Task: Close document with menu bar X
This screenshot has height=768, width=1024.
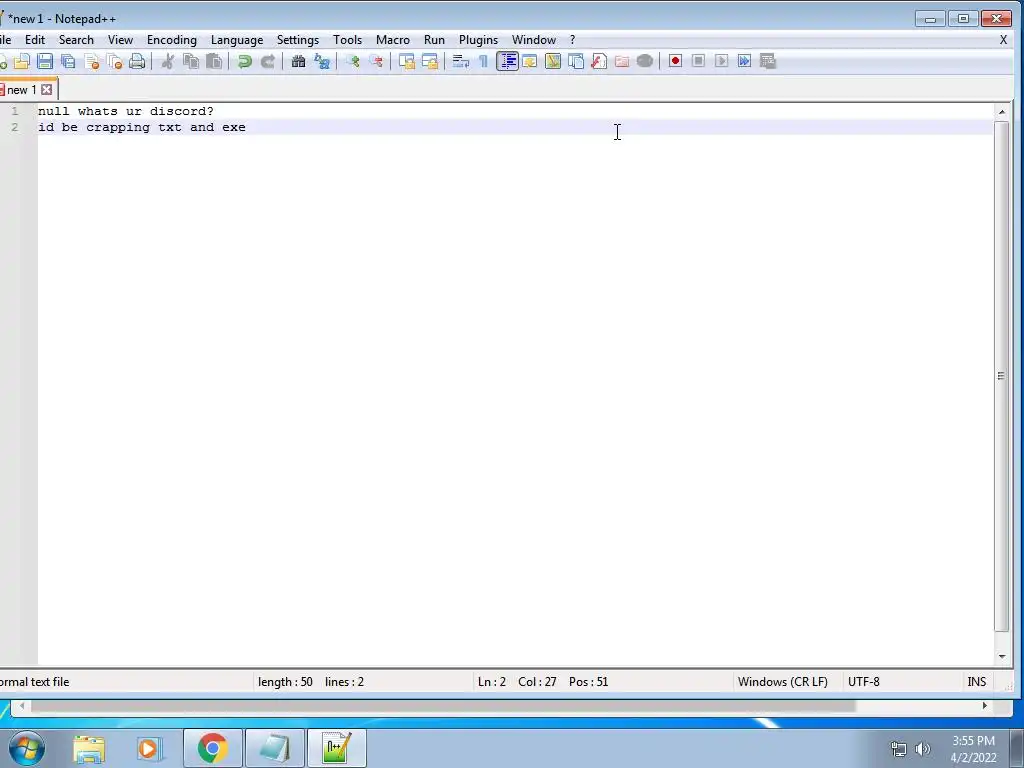Action: (1003, 40)
